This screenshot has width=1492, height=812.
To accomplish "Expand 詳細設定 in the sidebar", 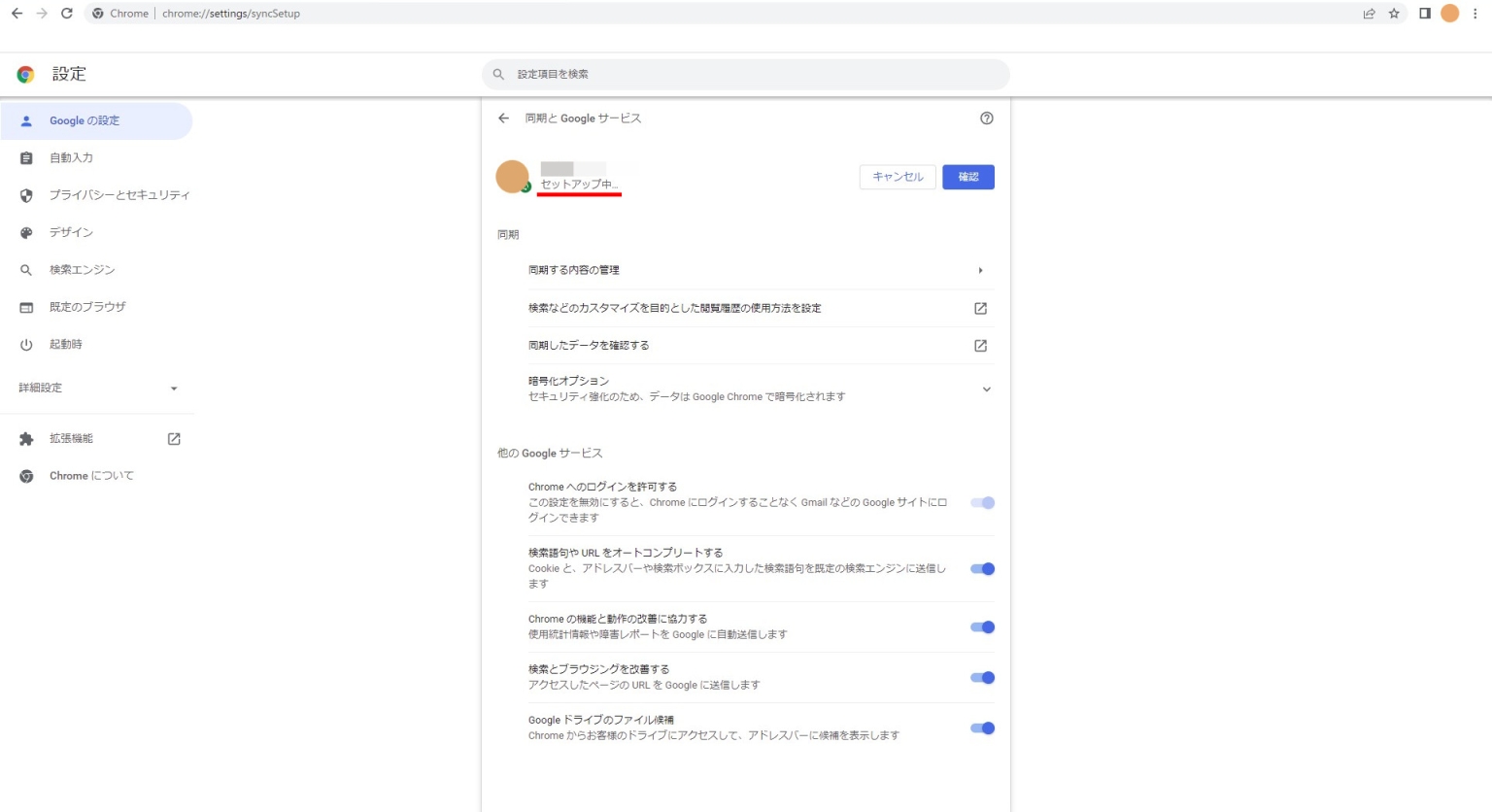I will [x=97, y=389].
